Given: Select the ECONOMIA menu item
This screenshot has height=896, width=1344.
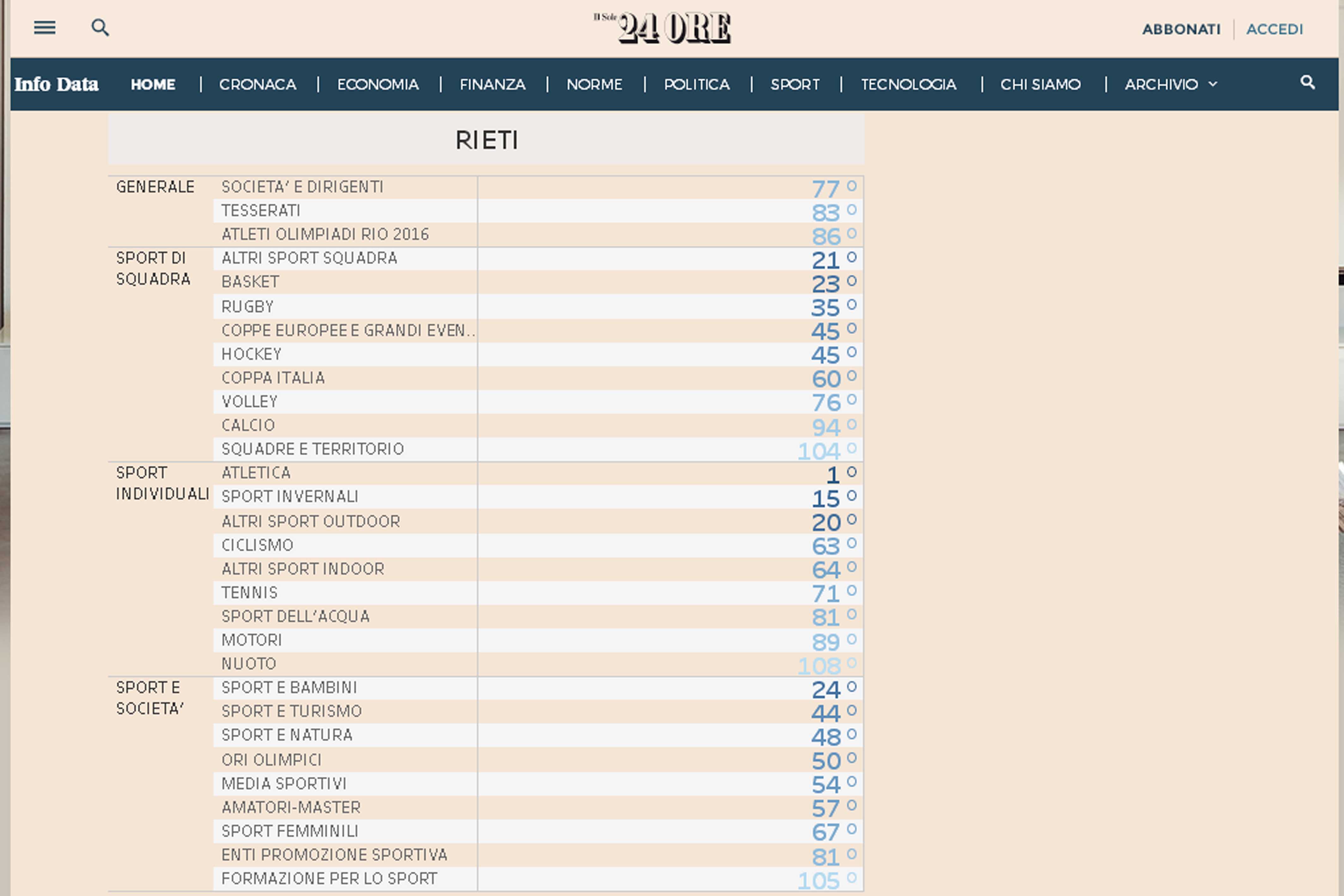Looking at the screenshot, I should [x=378, y=84].
